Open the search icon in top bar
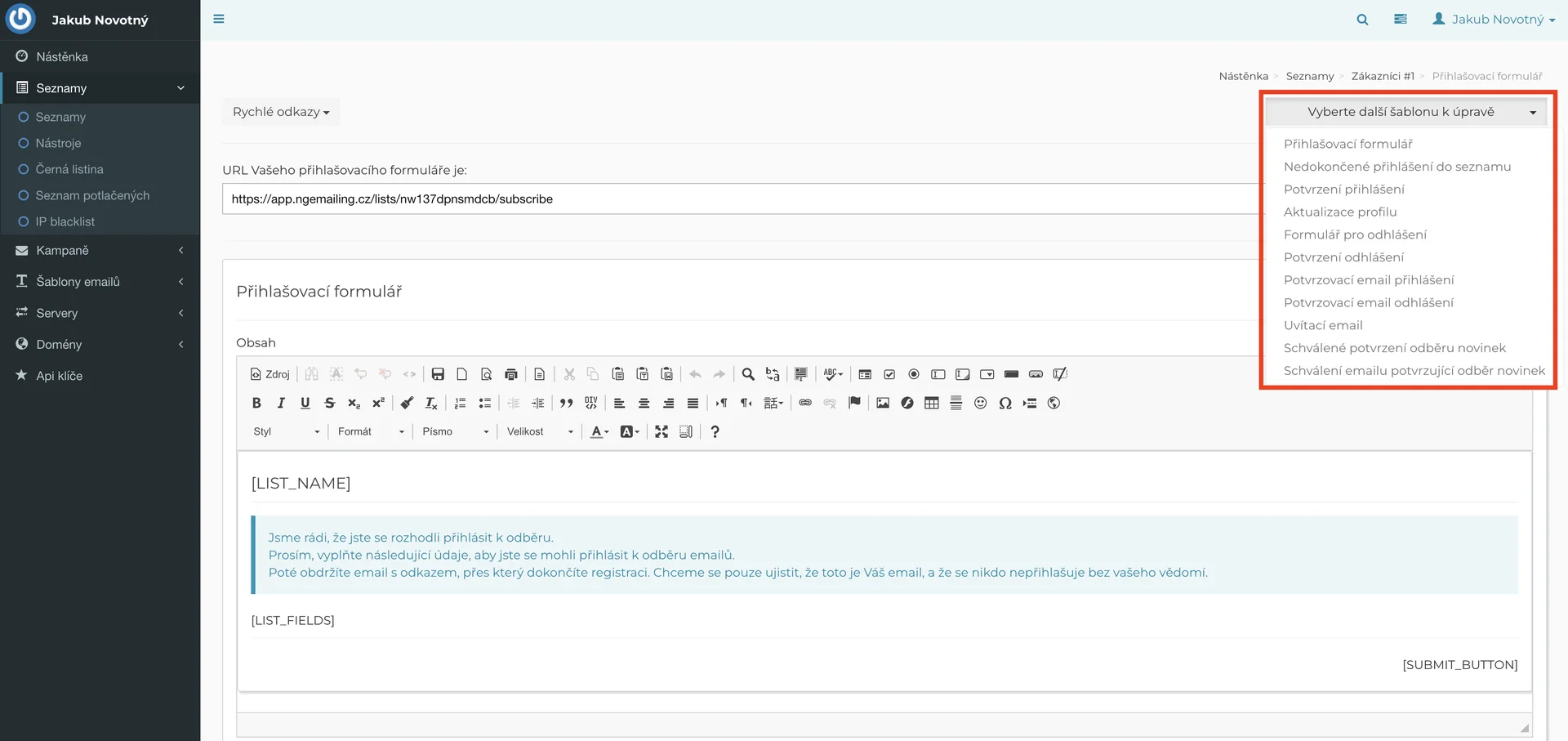The width and height of the screenshot is (1568, 741). pos(1362,20)
